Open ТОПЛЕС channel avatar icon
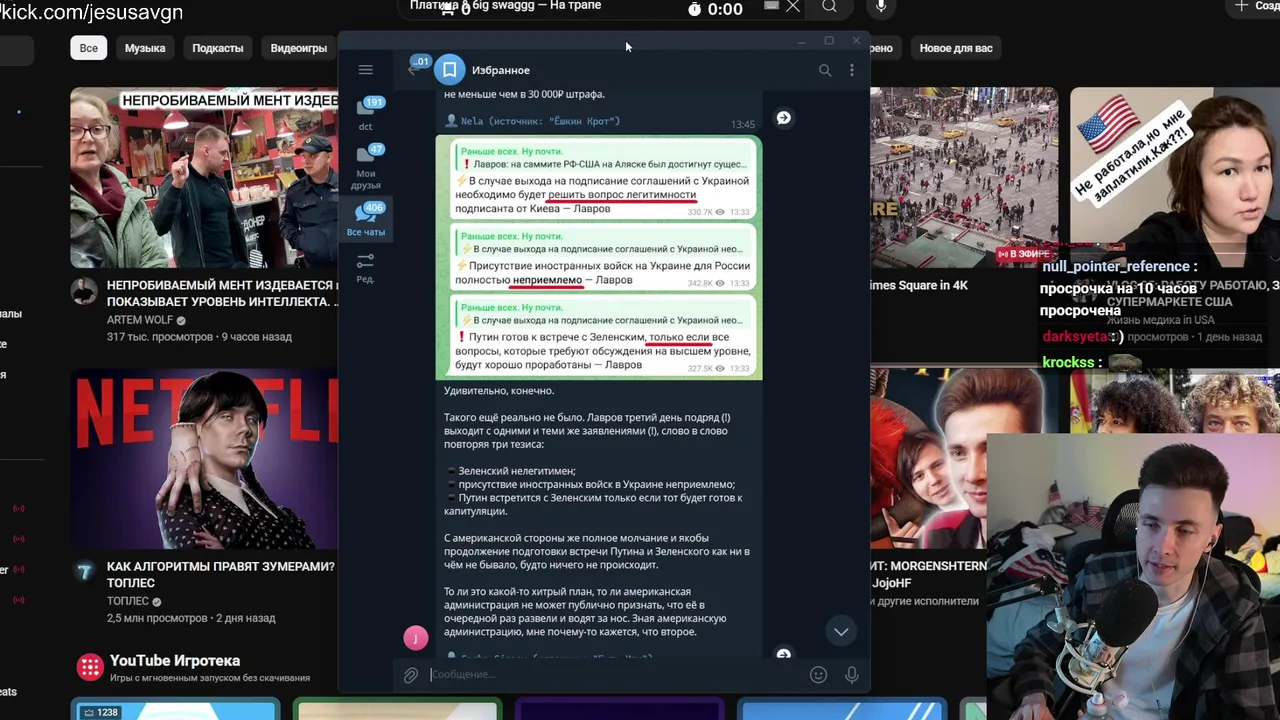Image resolution: width=1280 pixels, height=720 pixels. point(85,572)
